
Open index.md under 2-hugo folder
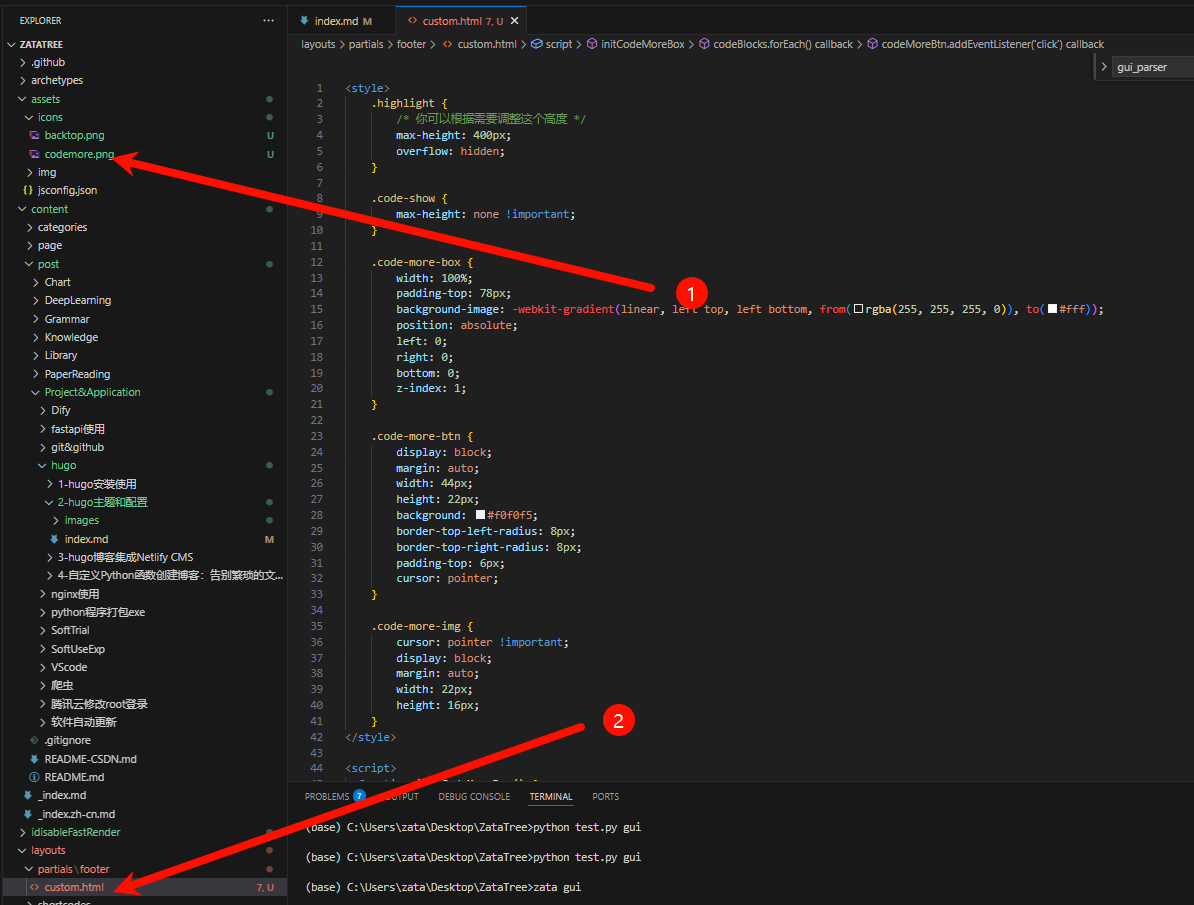(86, 539)
